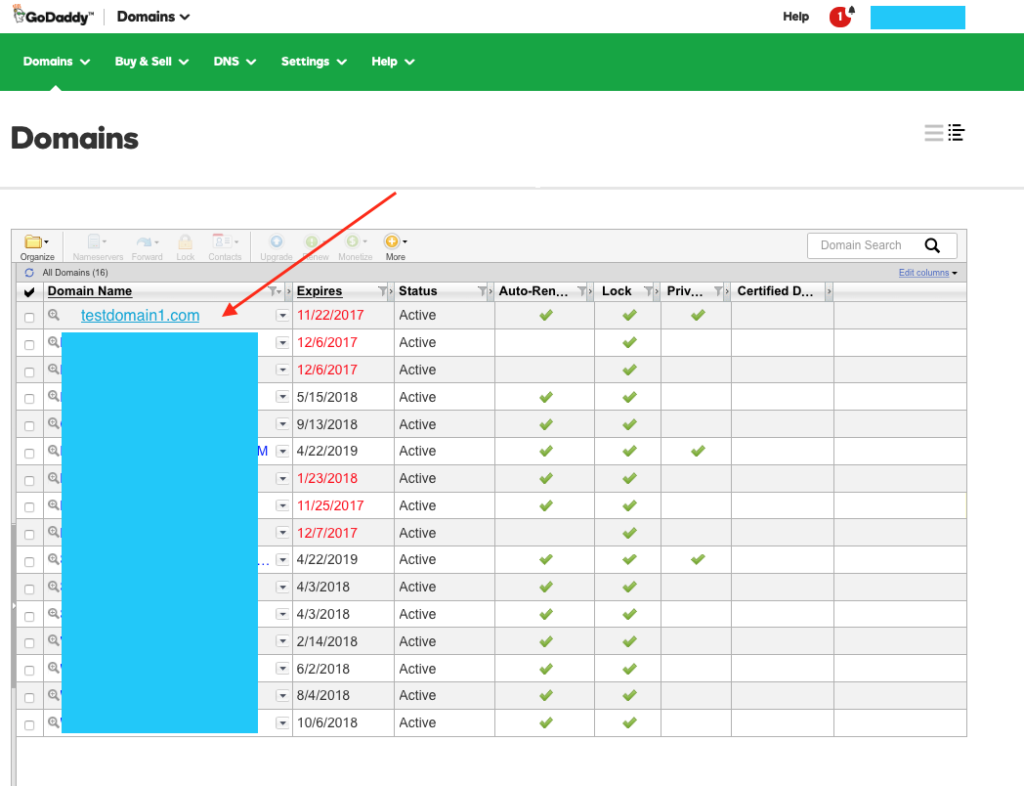The width and height of the screenshot is (1024, 786).
Task: Click the Nameservers toolbar icon
Action: 97,247
